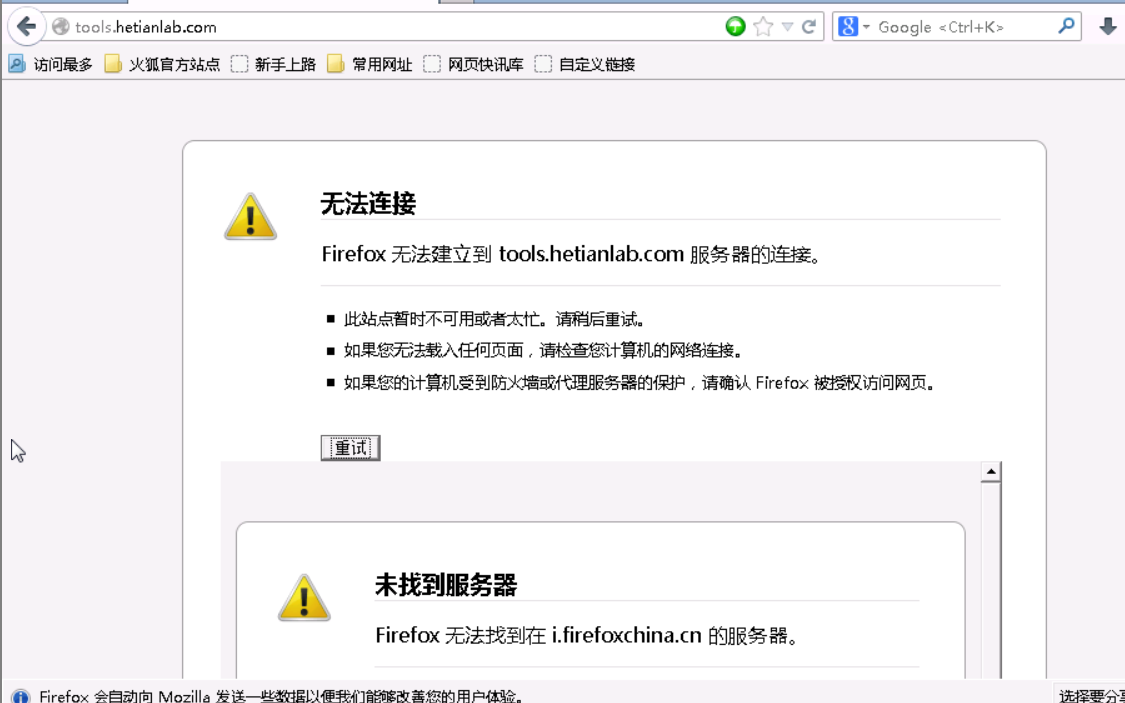Open the 火狐官方站点 bookmark folder
The height and width of the screenshot is (703, 1125).
pos(162,65)
